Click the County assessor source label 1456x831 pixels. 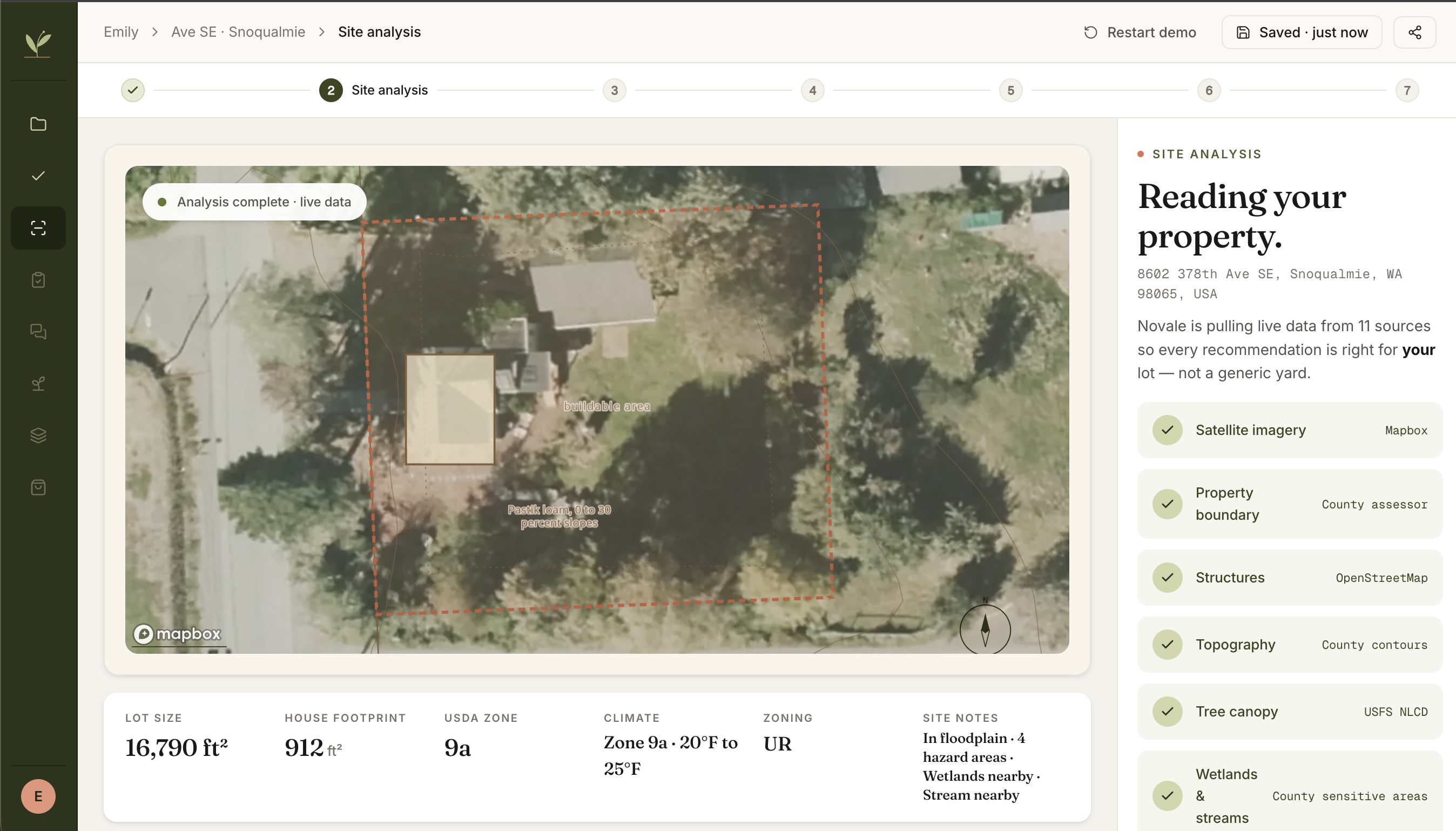(x=1374, y=505)
